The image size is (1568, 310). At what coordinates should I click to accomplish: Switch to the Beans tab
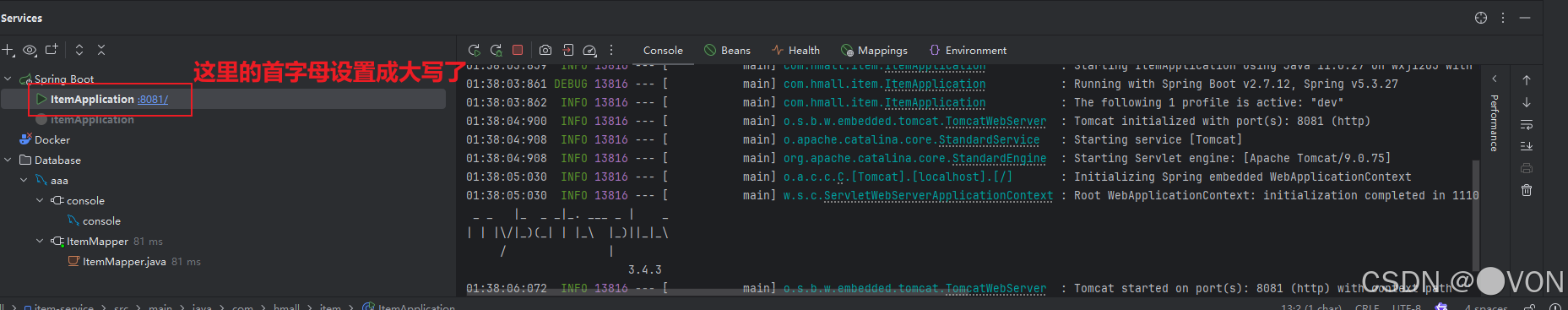(727, 51)
